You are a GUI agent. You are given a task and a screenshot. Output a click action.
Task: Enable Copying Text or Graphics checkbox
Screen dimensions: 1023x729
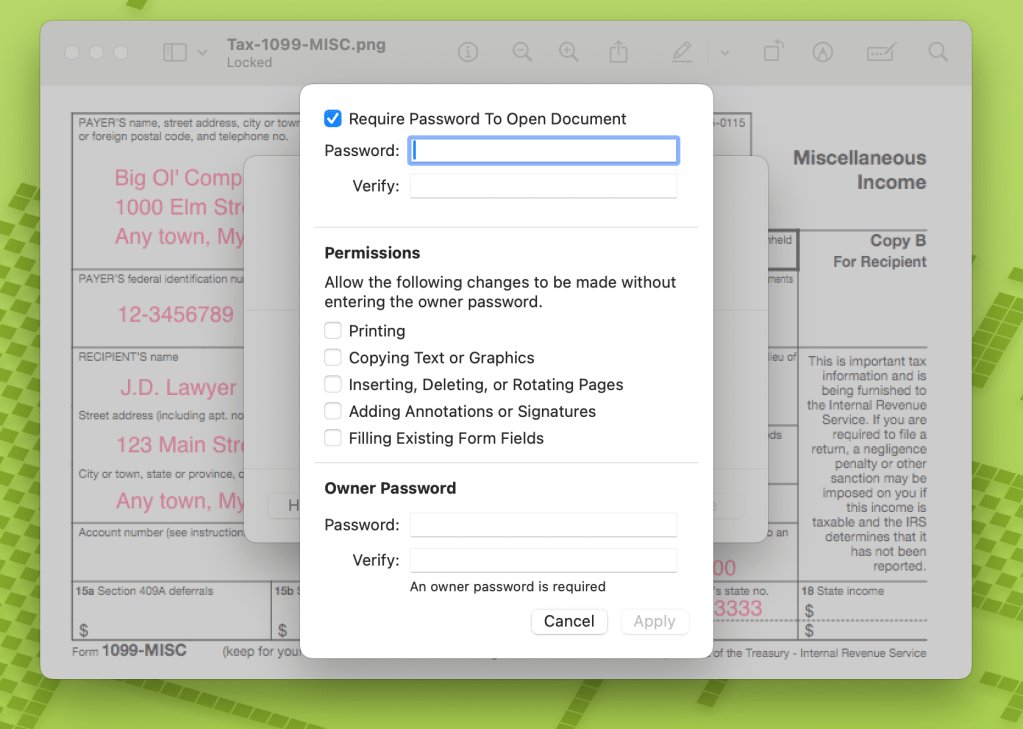[x=333, y=358]
